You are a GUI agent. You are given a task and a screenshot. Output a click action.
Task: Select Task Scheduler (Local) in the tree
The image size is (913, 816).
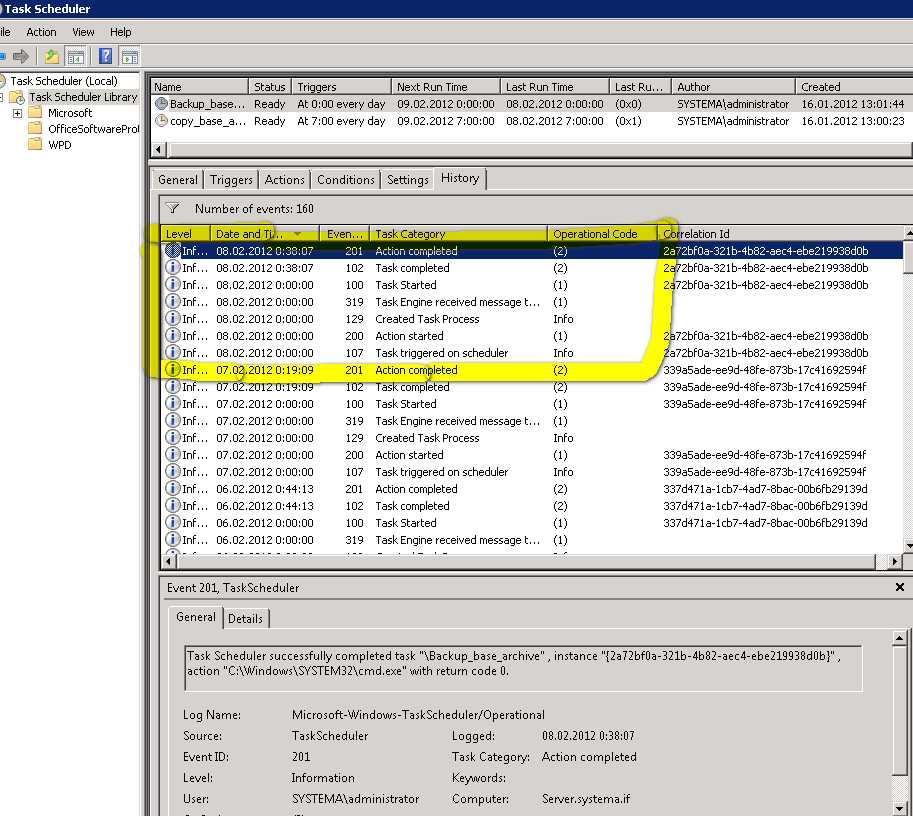point(64,81)
